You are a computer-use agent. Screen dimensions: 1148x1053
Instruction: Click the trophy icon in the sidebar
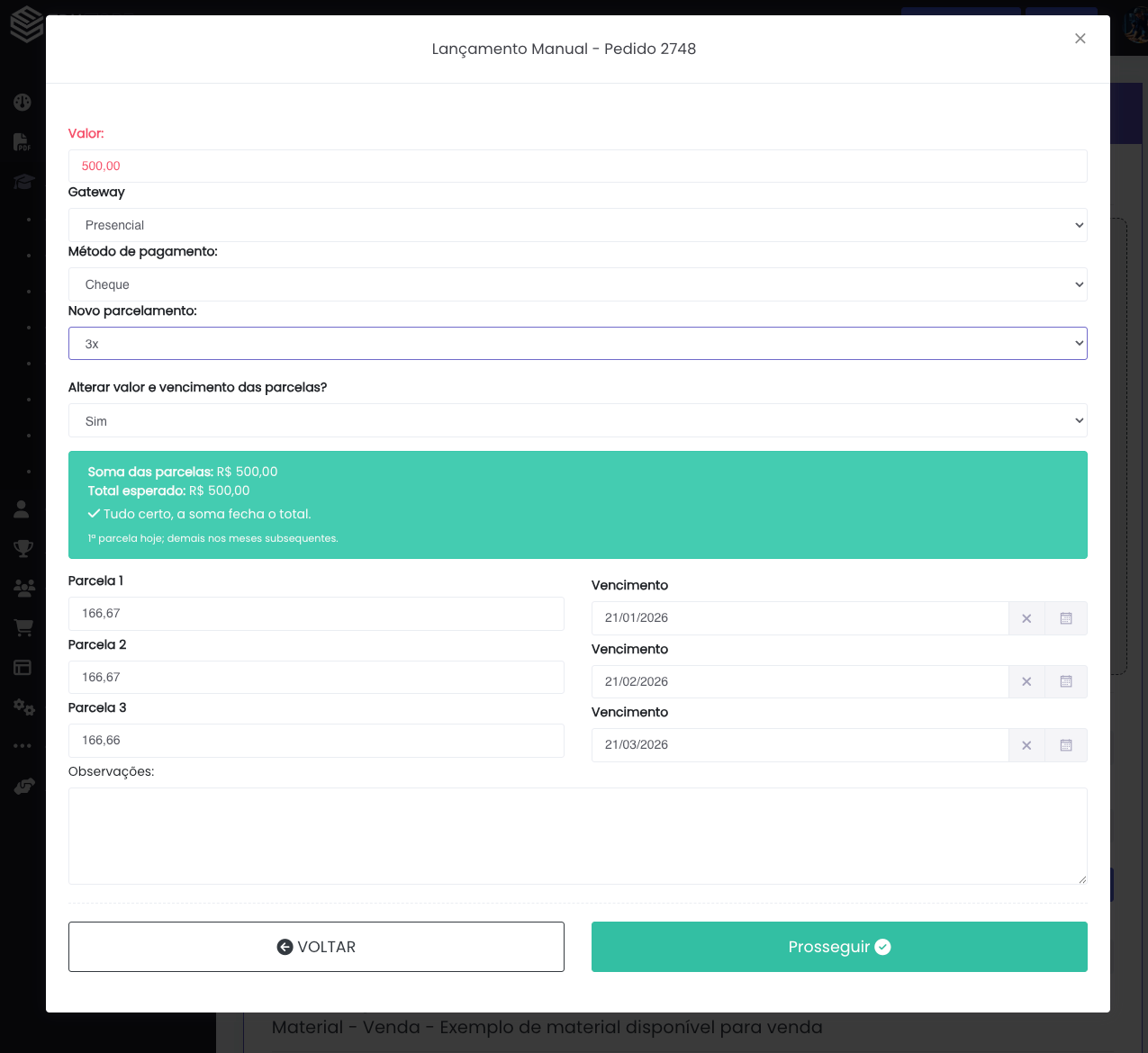coord(23,548)
